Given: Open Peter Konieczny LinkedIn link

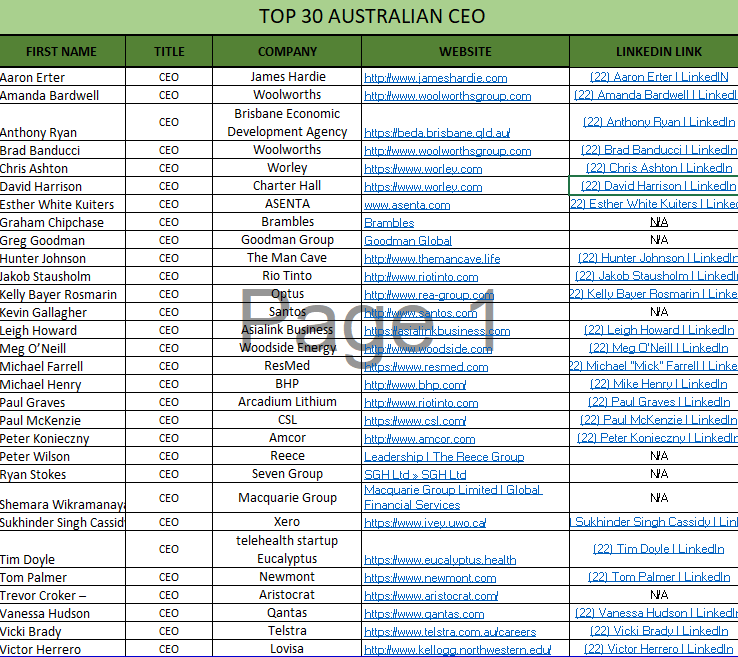Looking at the screenshot, I should [x=657, y=438].
